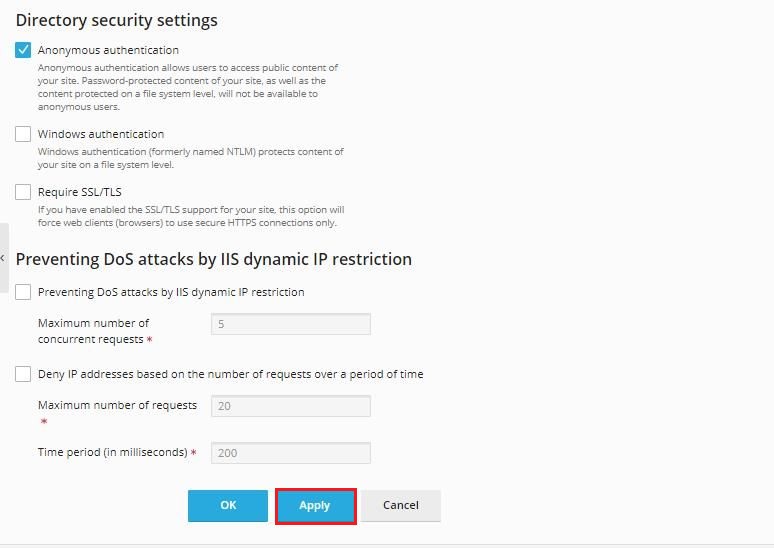The height and width of the screenshot is (548, 774).
Task: Check the Deny IP addresses checkbox
Action: coord(23,374)
